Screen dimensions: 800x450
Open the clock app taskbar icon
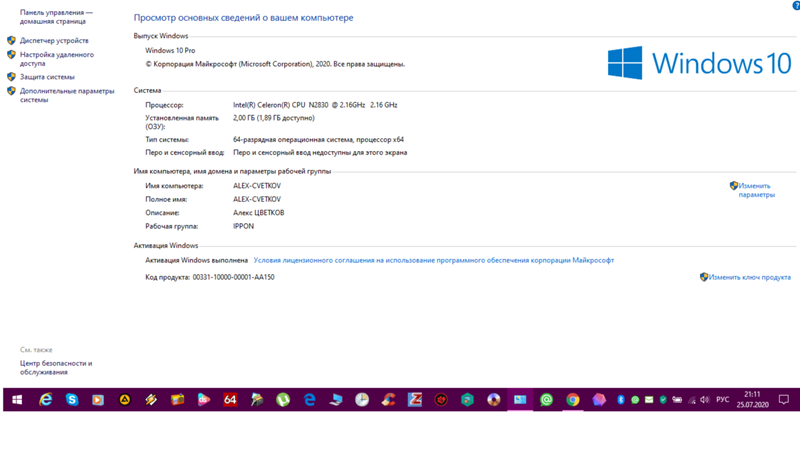point(362,400)
